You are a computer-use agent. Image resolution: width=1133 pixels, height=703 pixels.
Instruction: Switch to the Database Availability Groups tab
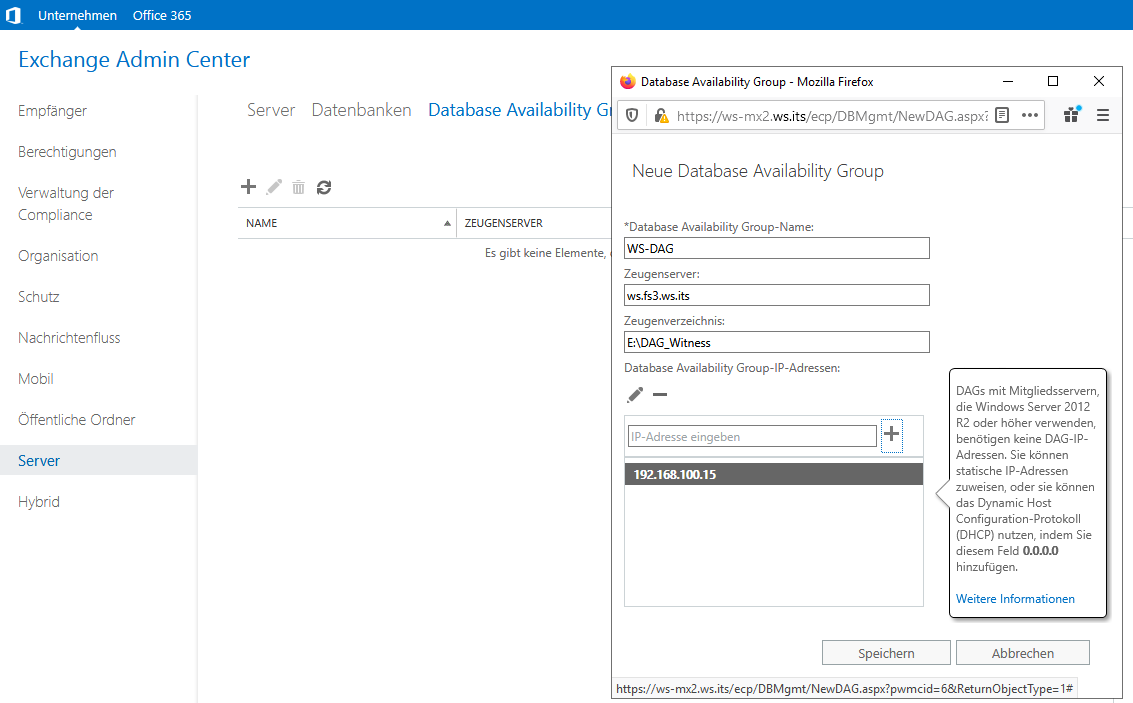(520, 110)
